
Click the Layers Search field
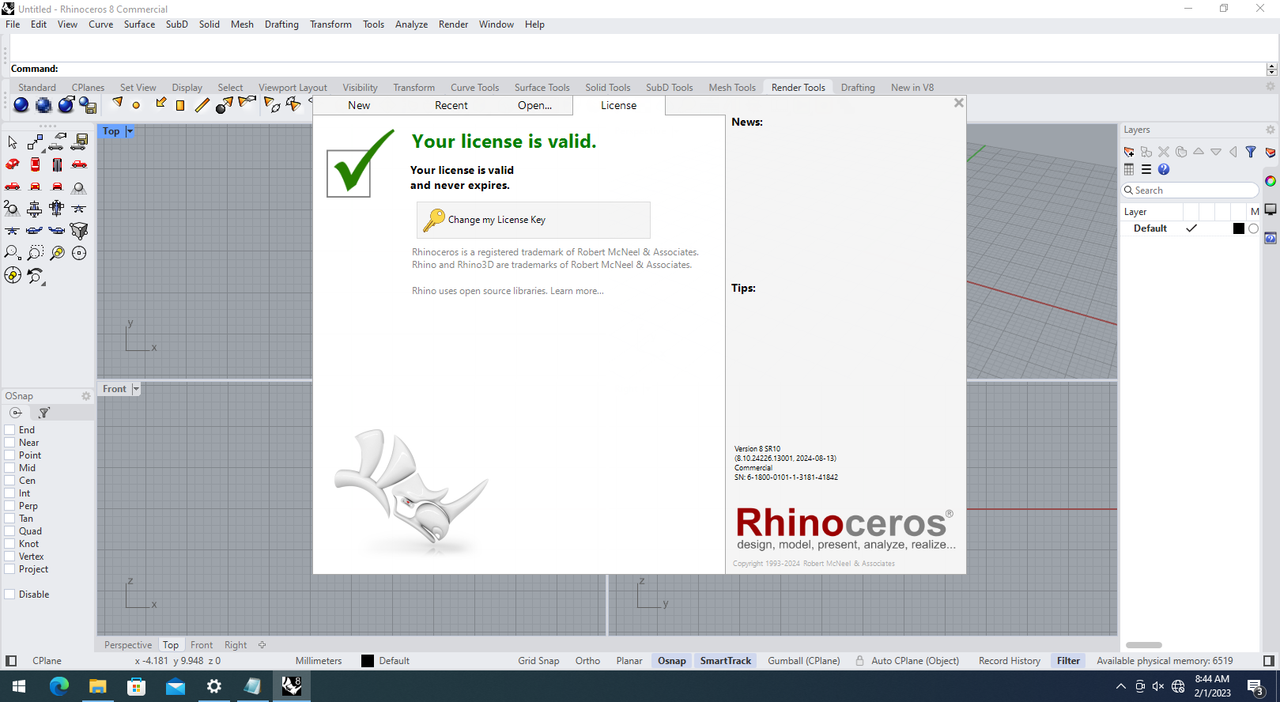1190,190
